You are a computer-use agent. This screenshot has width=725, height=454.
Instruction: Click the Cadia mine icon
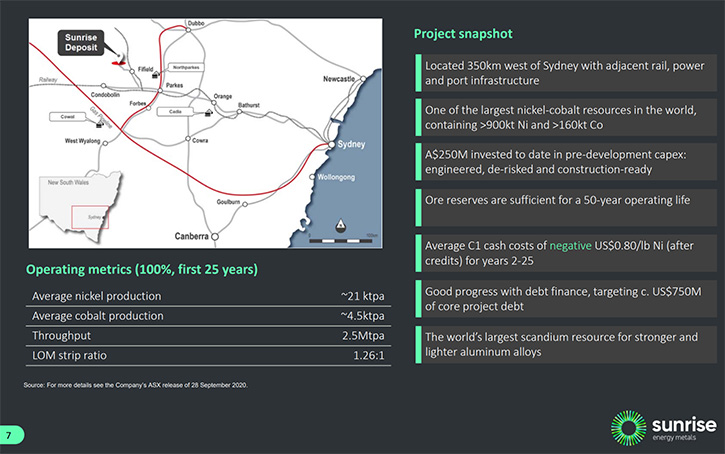[209, 112]
